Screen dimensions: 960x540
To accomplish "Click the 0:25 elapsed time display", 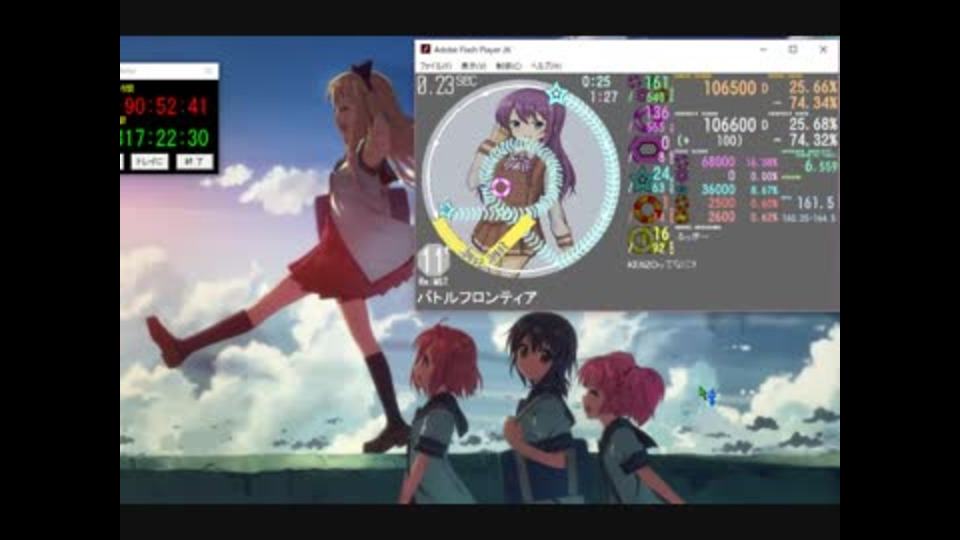I will click(596, 81).
